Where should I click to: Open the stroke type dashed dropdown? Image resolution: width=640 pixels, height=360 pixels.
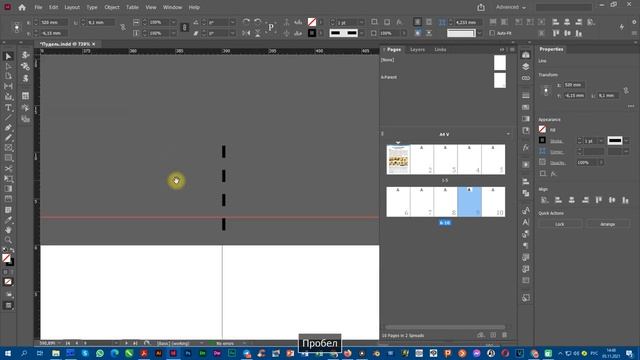[362, 33]
